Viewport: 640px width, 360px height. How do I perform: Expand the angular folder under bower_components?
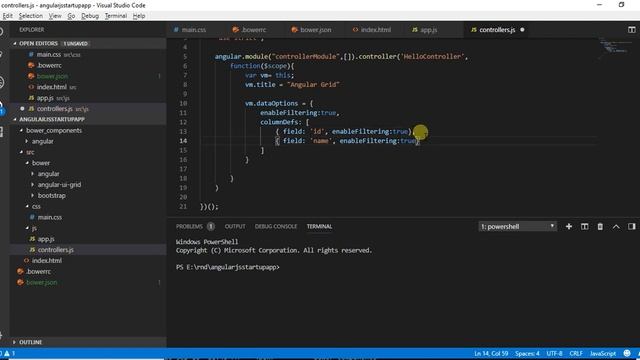point(27,141)
